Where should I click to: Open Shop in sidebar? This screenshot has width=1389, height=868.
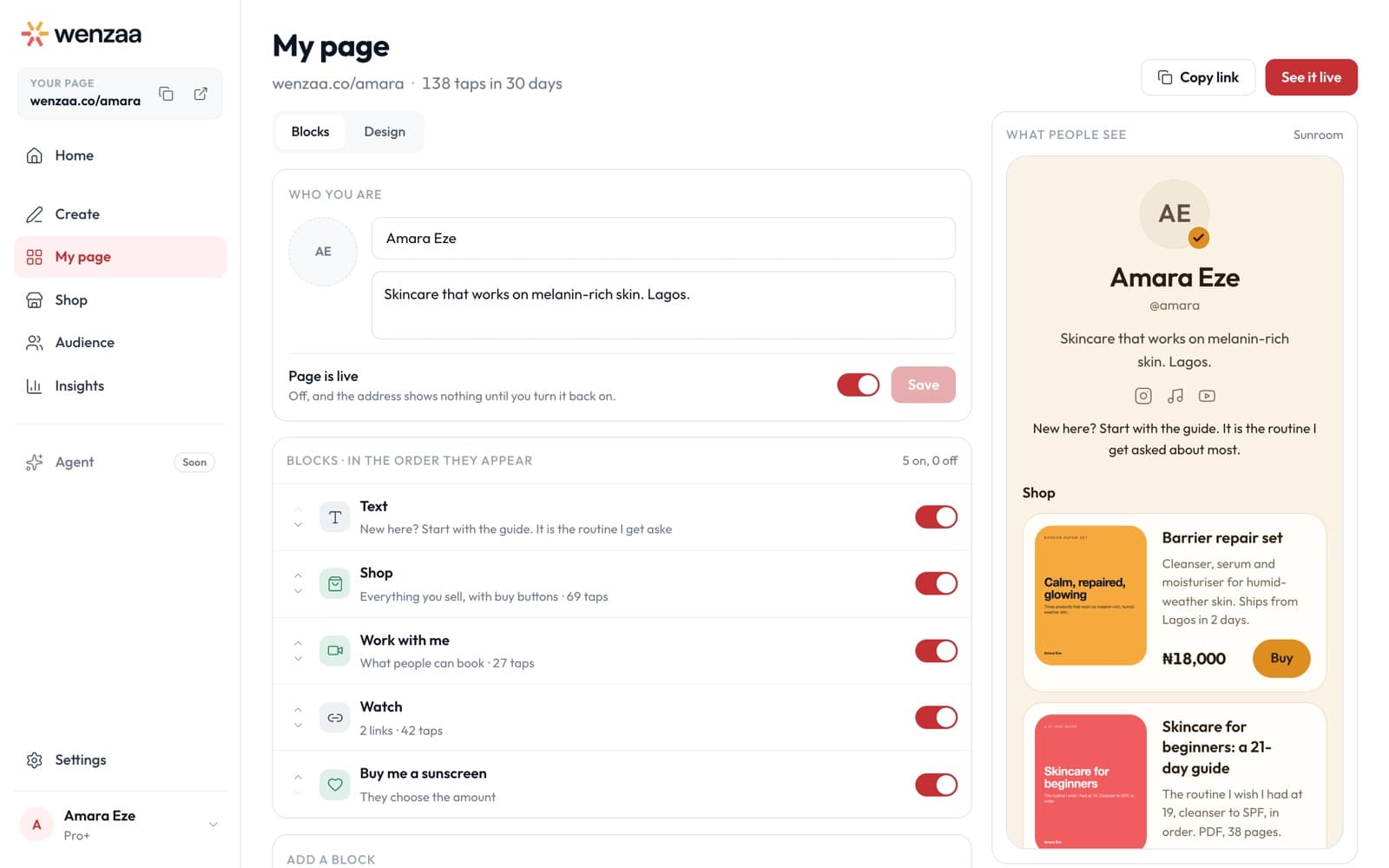pyautogui.click(x=121, y=300)
